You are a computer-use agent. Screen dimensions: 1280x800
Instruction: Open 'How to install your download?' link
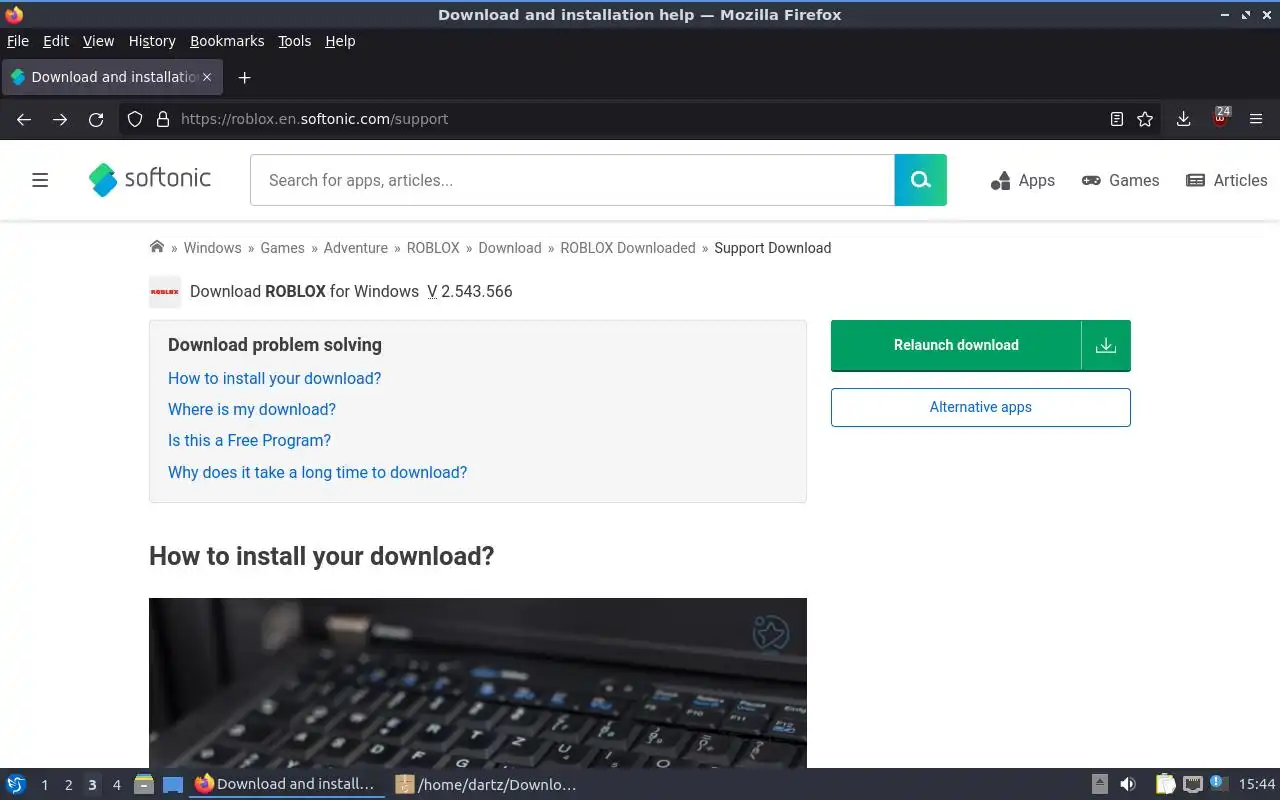click(274, 378)
